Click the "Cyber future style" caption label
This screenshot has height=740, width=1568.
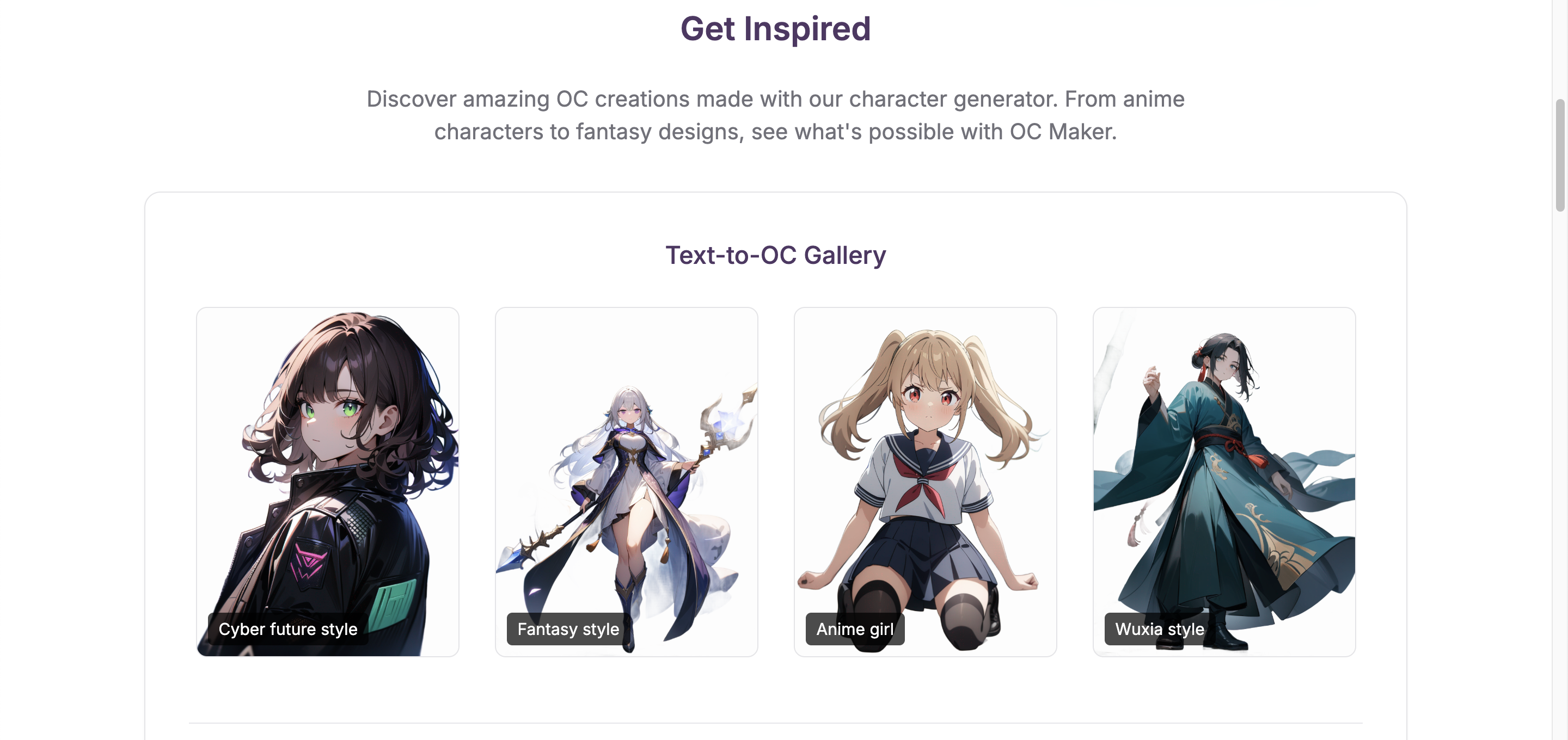tap(288, 628)
